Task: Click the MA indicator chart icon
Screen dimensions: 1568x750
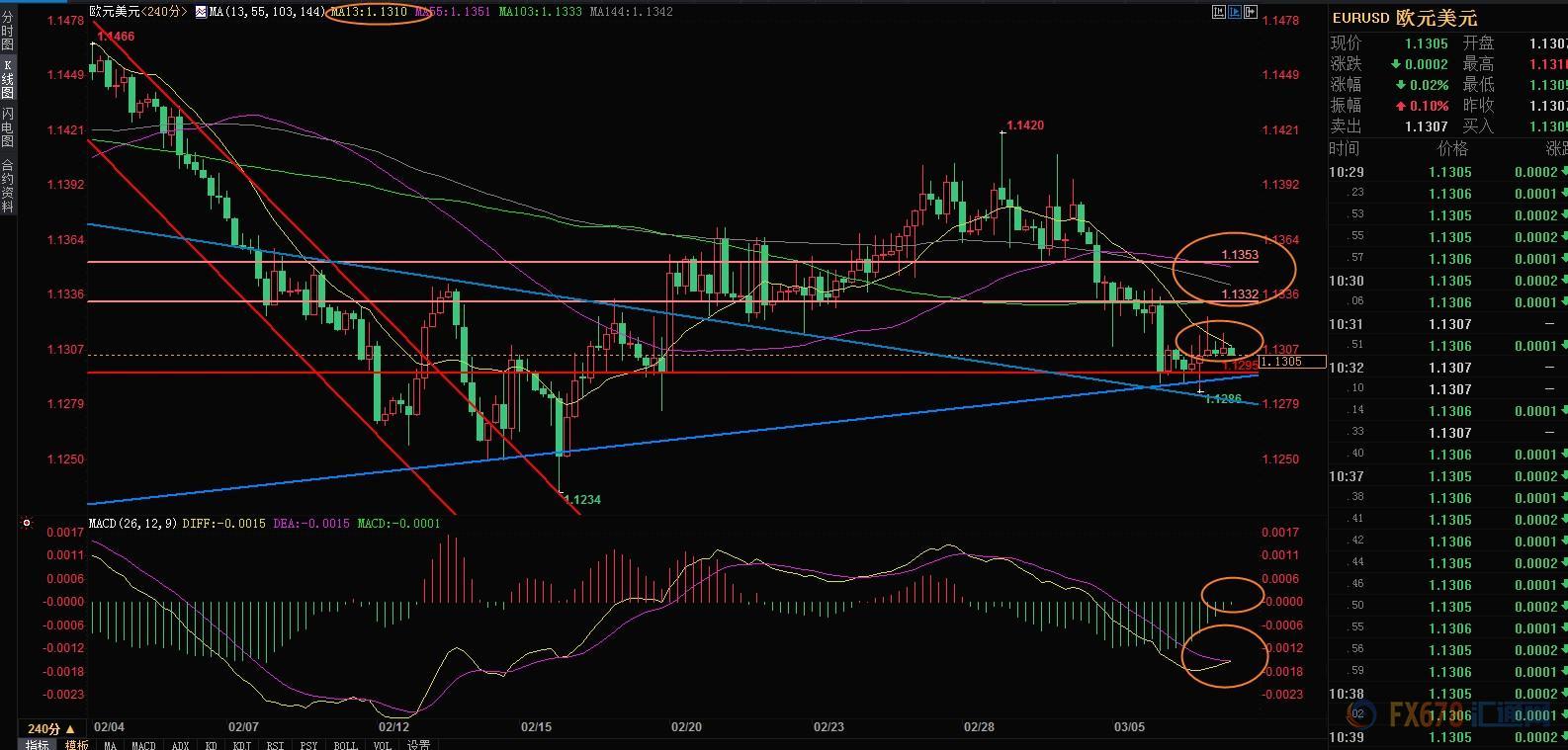Action: [201, 12]
